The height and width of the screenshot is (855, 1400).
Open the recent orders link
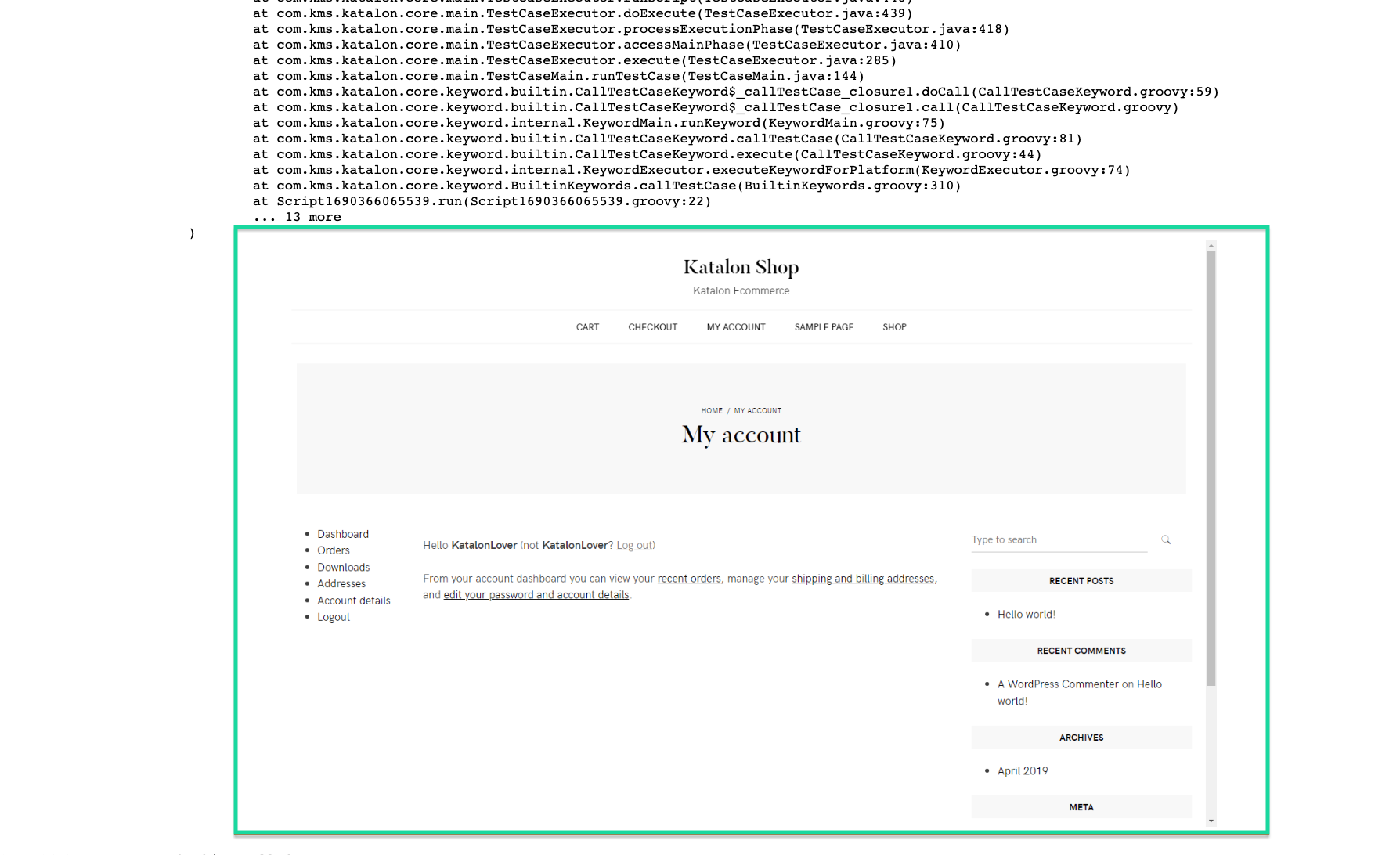[x=689, y=578]
